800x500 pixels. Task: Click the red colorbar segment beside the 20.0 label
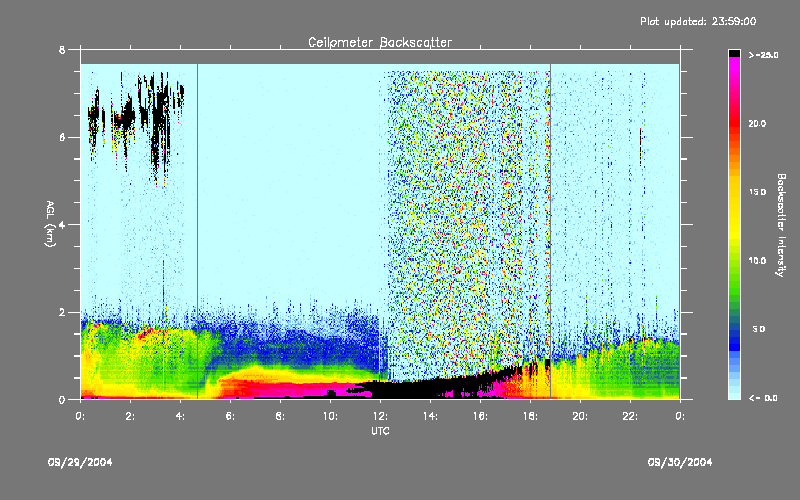[735, 124]
